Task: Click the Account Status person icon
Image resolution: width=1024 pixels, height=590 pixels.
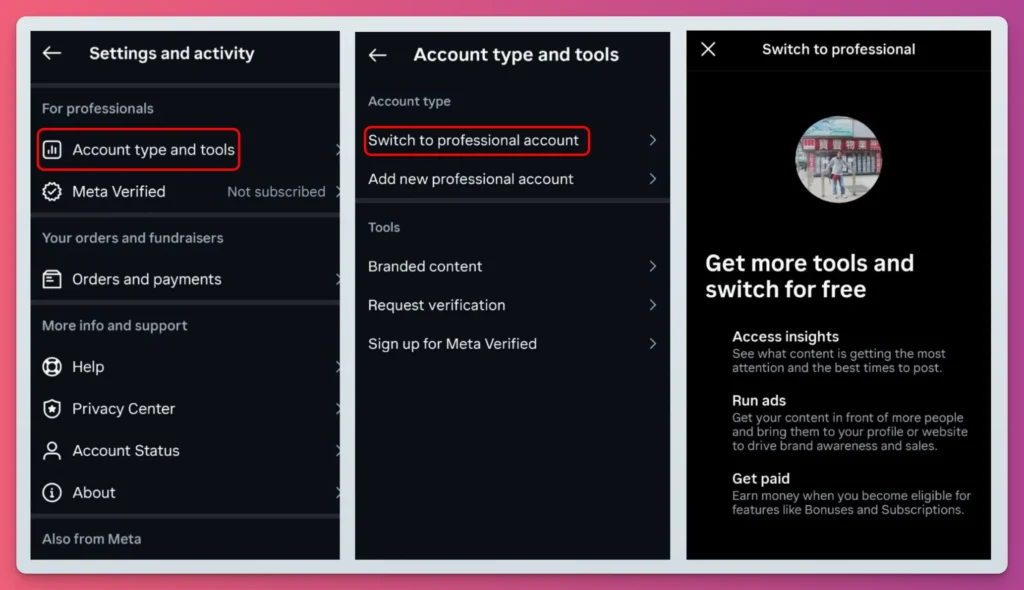Action: click(x=52, y=451)
